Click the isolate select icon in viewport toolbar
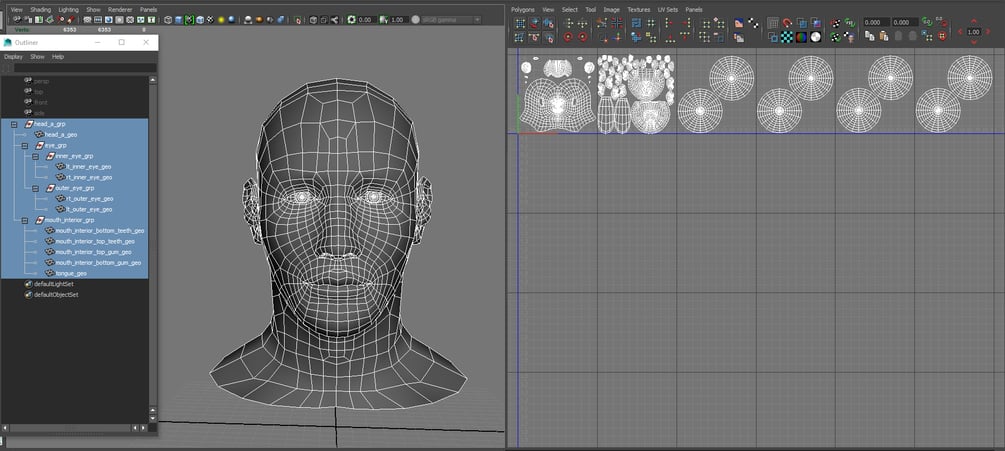 298,19
